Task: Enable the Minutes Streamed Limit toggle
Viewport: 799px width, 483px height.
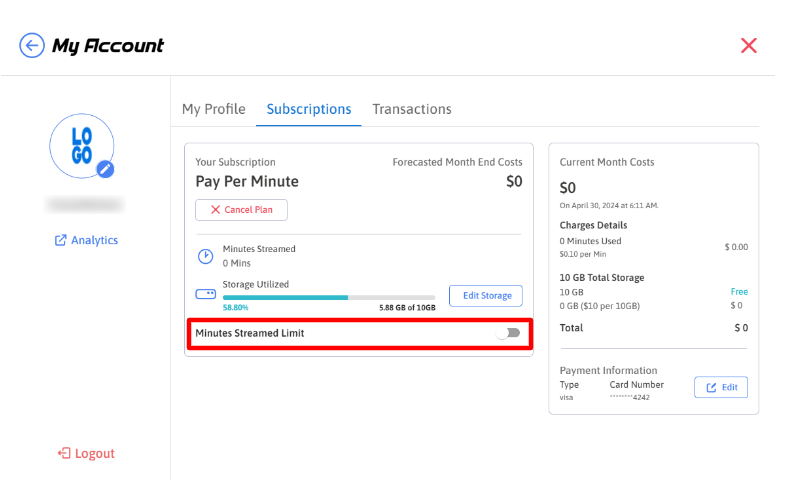Action: tap(511, 333)
